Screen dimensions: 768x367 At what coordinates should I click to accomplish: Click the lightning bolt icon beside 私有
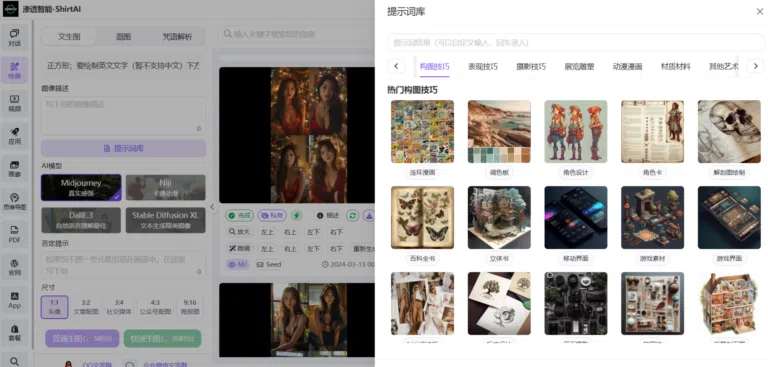[x=296, y=215]
